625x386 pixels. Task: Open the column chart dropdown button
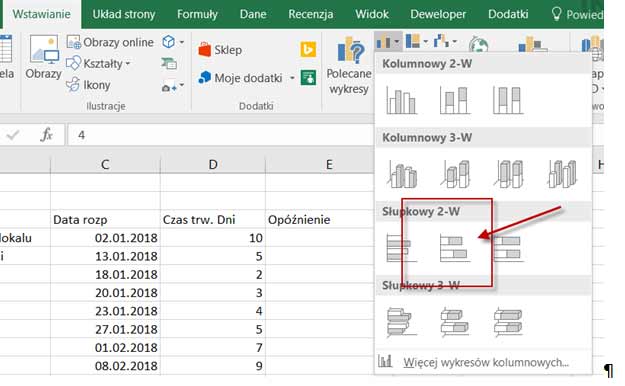tap(388, 41)
